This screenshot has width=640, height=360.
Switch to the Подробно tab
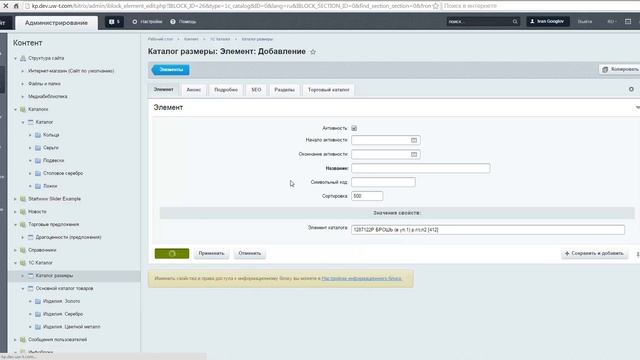226,90
